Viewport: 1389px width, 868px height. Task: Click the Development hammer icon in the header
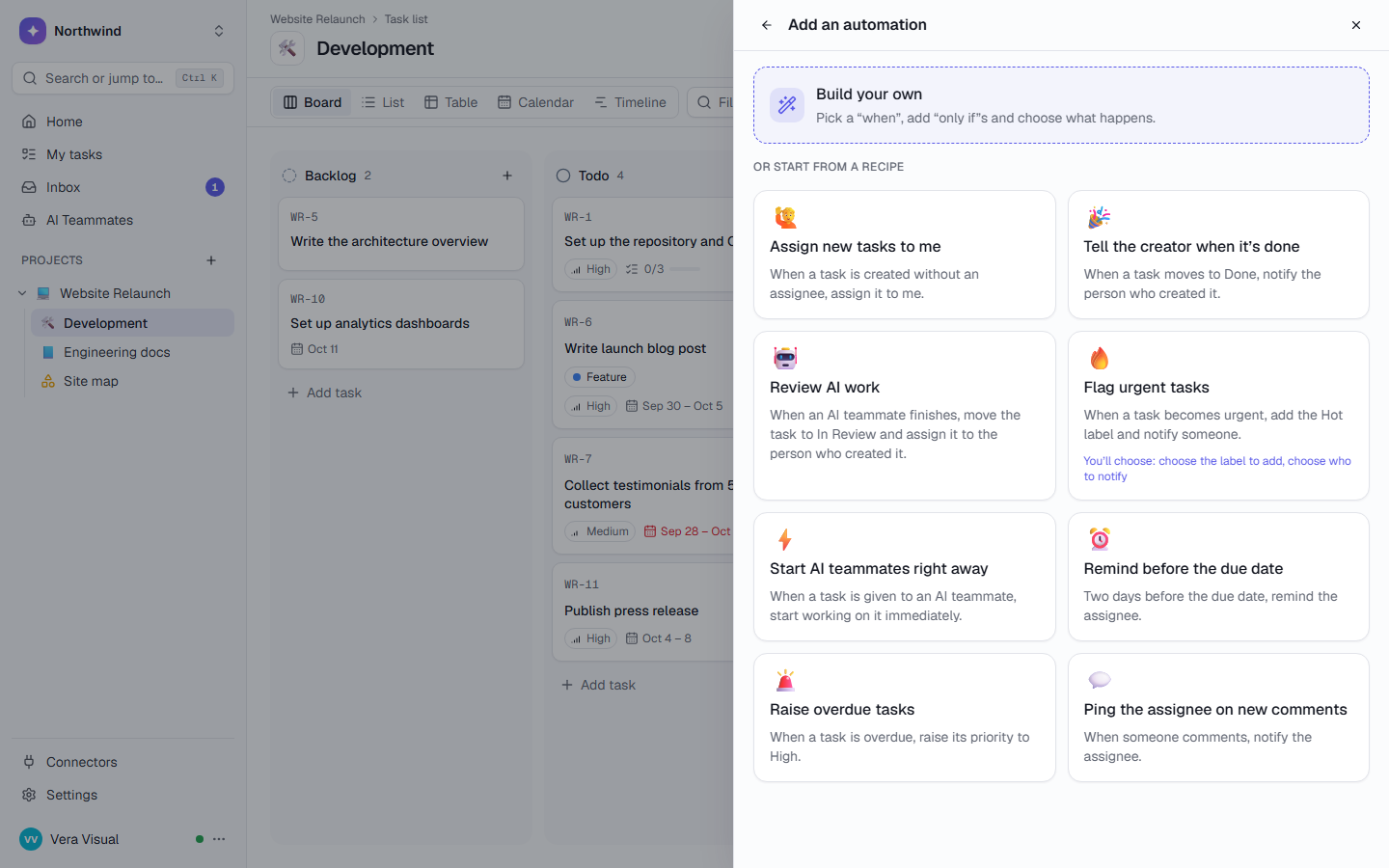point(287,48)
